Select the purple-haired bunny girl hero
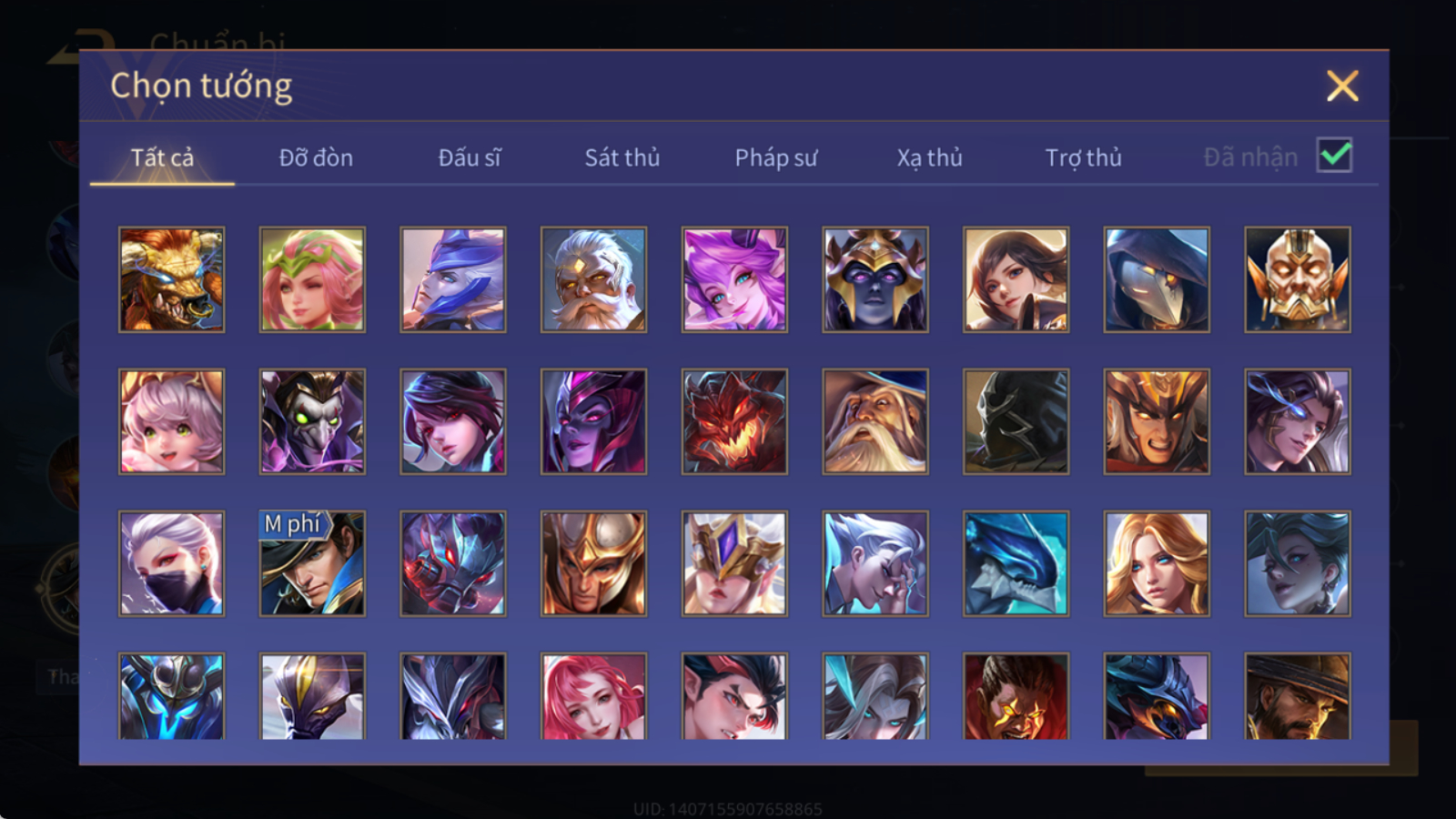The height and width of the screenshot is (819, 1456). tap(734, 279)
